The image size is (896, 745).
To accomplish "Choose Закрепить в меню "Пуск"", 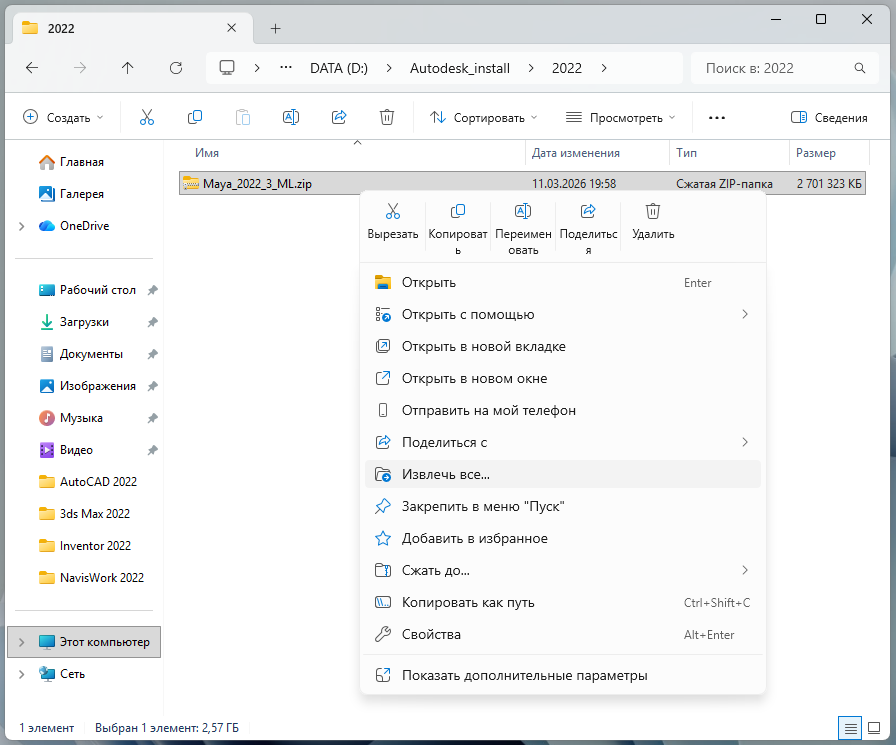I will 562,507.
